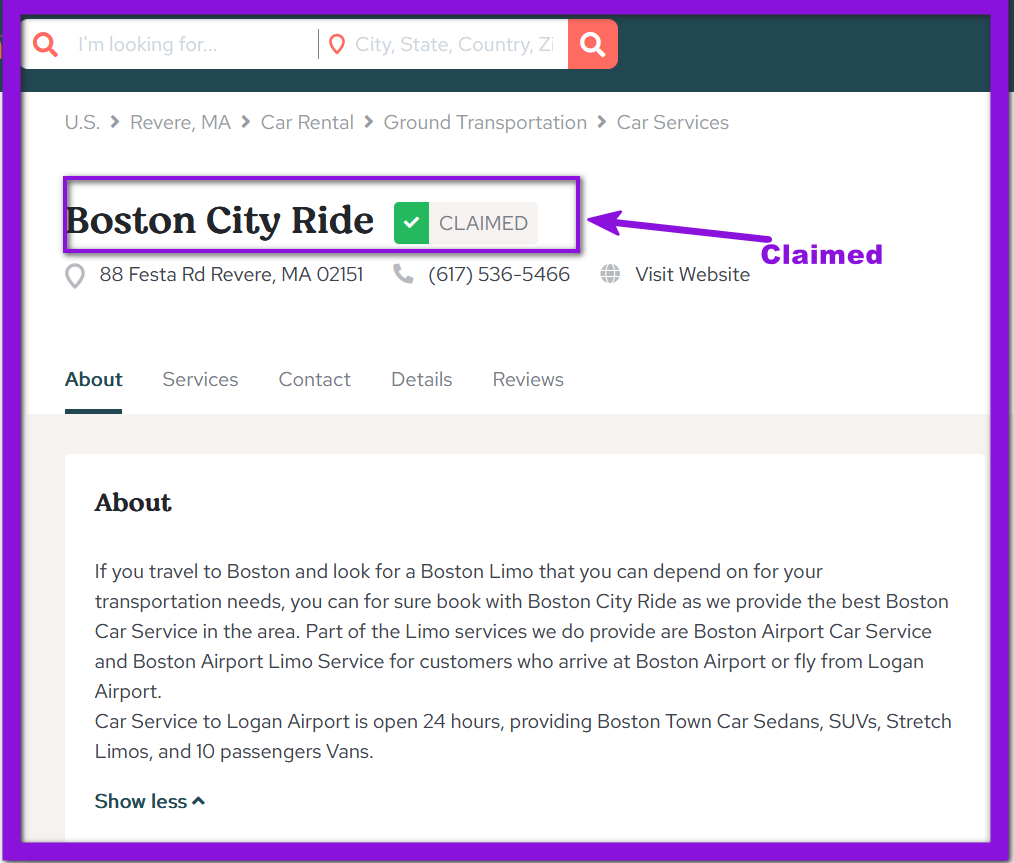This screenshot has width=1014, height=863.
Task: Click the CLAIMED label next to the business name
Action: pyautogui.click(x=483, y=223)
